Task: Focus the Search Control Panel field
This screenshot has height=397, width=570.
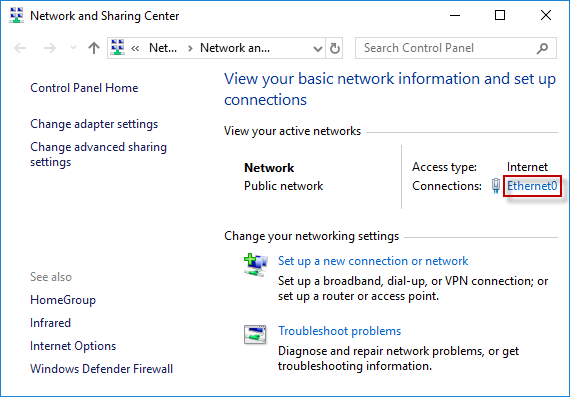Action: coord(455,48)
